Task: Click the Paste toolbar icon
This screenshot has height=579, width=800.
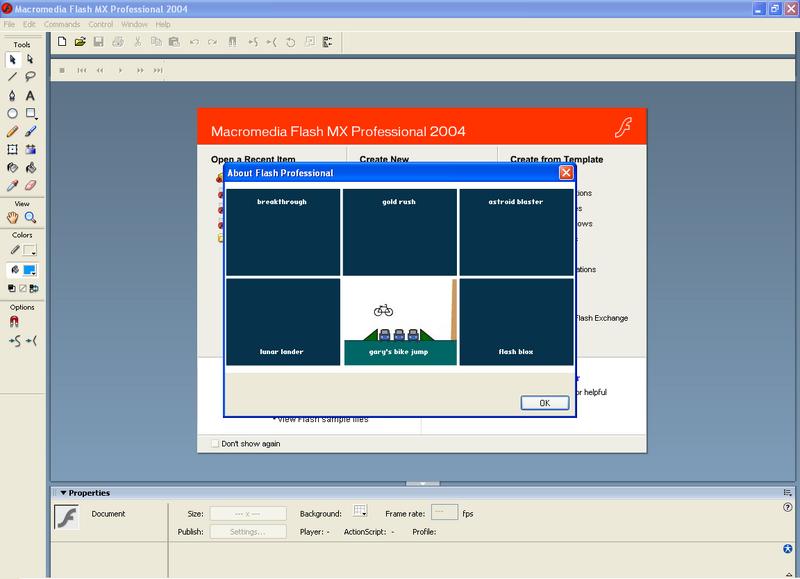Action: click(x=174, y=42)
